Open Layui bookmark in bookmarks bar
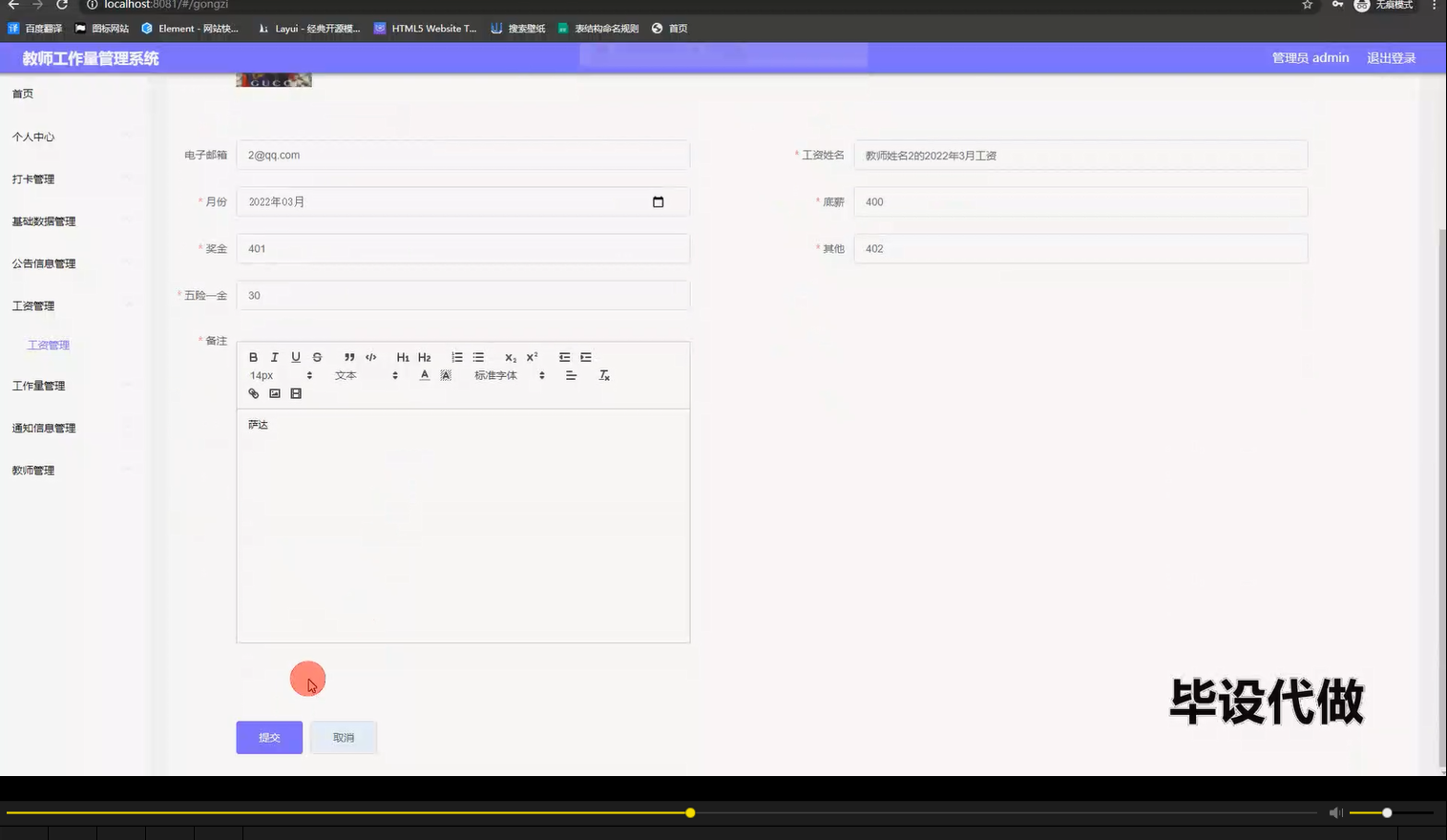1447x840 pixels. [309, 29]
